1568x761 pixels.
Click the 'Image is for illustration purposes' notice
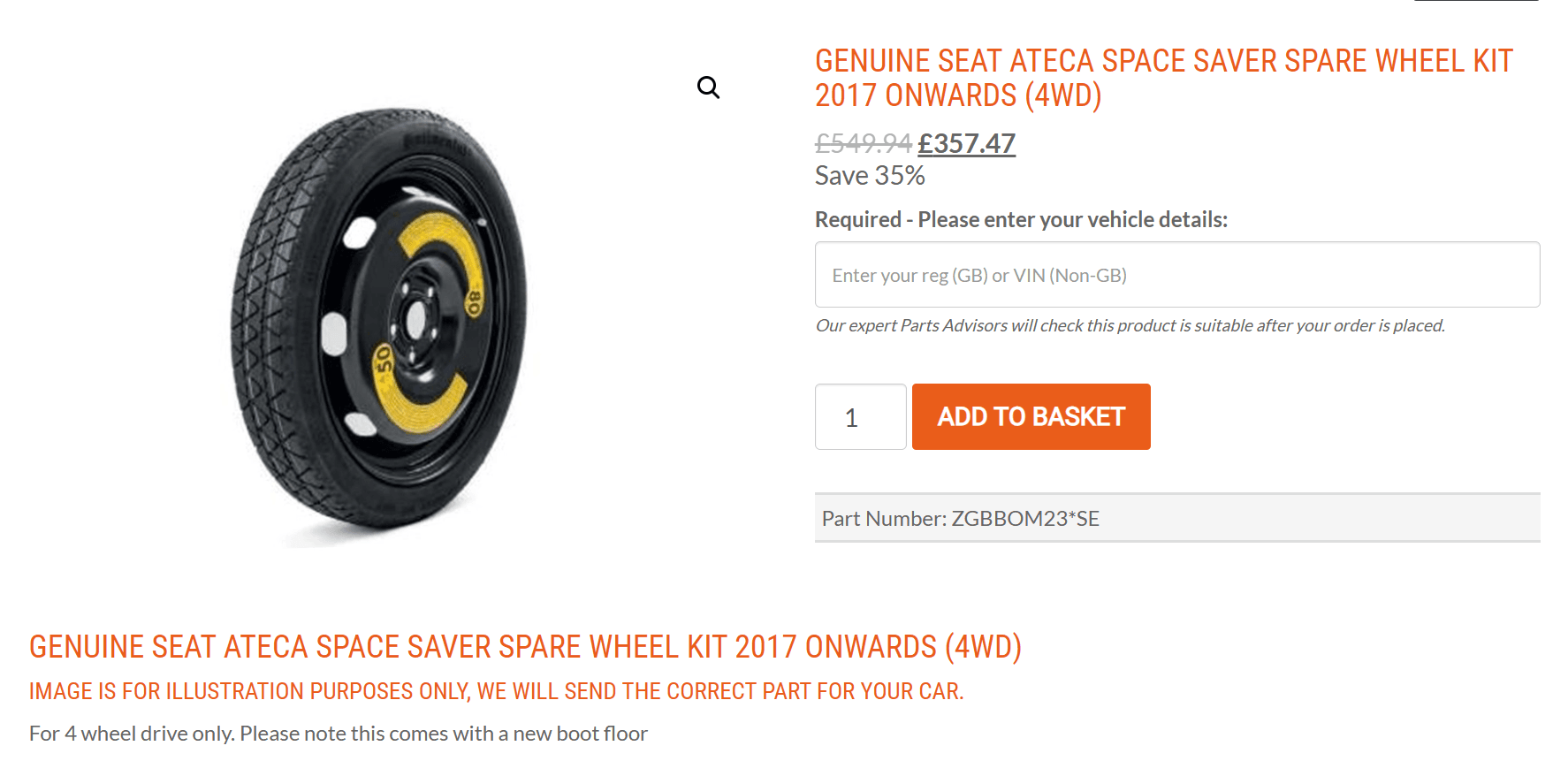coord(496,691)
